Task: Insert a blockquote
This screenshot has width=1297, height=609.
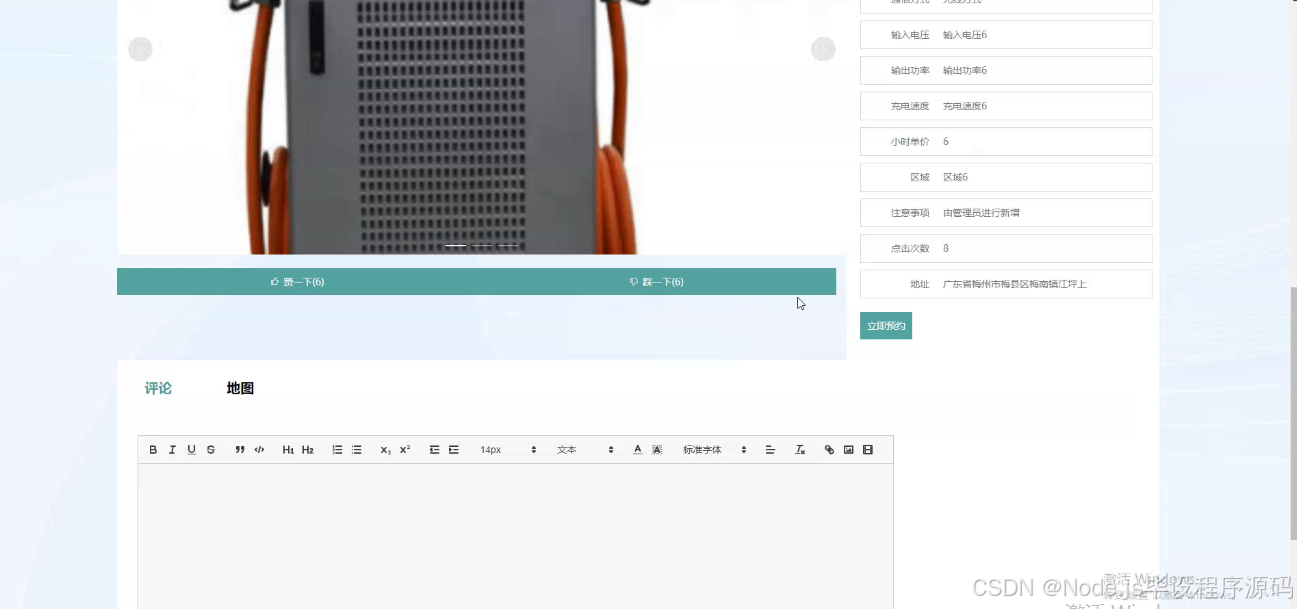Action: point(240,450)
